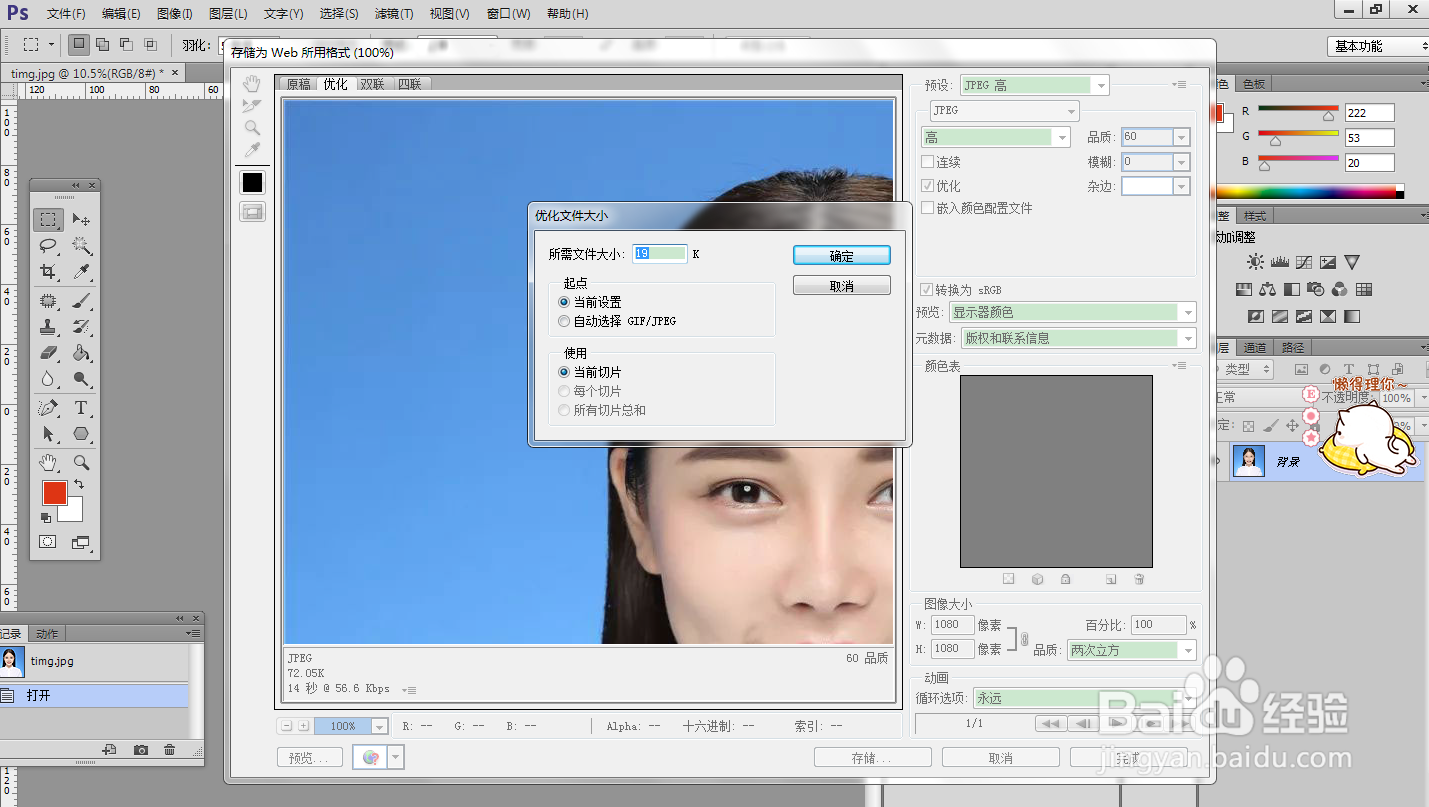The height and width of the screenshot is (807, 1429).
Task: Open the 滤镜(T) menu
Action: [x=393, y=14]
